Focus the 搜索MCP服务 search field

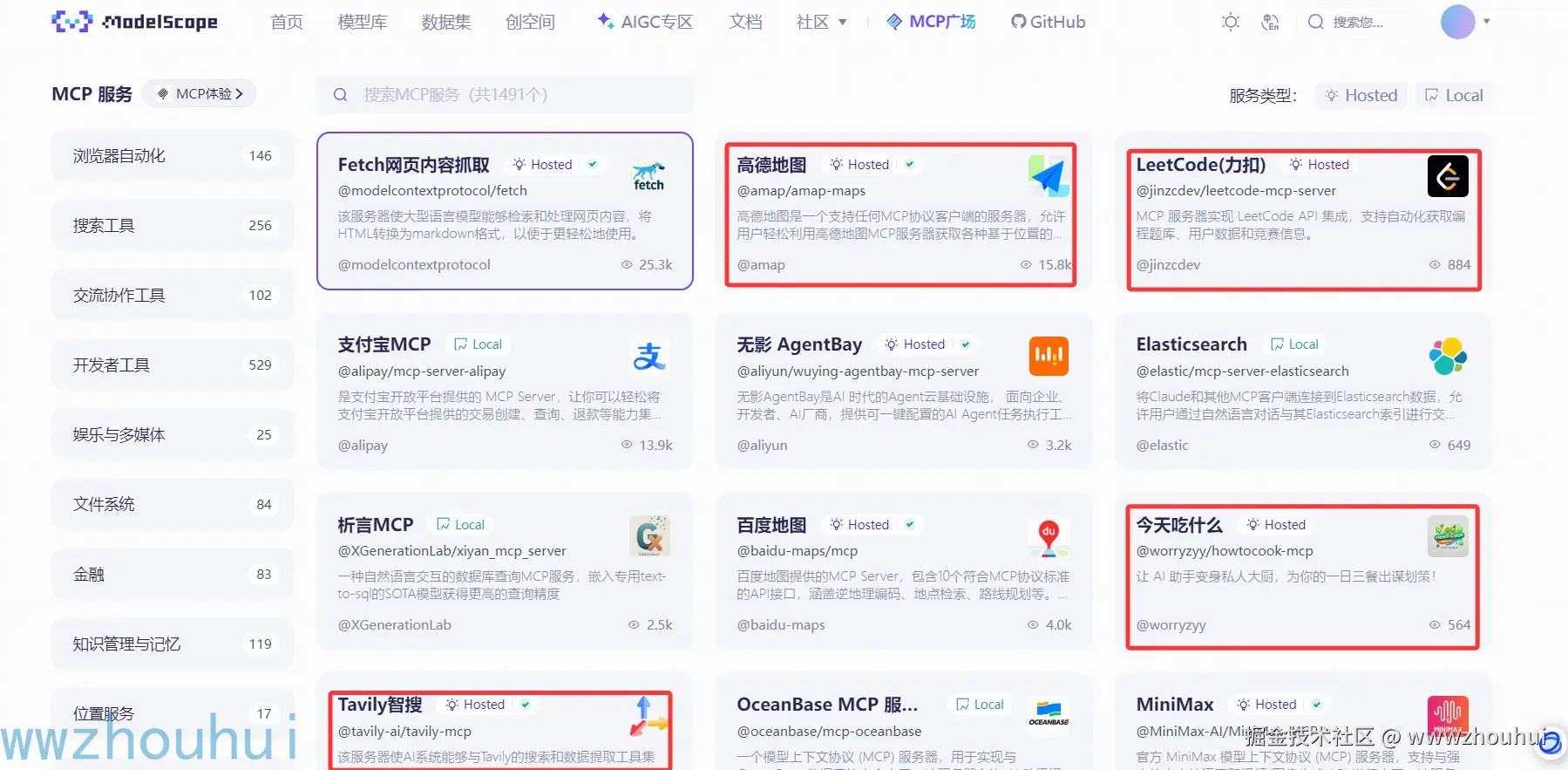click(506, 94)
